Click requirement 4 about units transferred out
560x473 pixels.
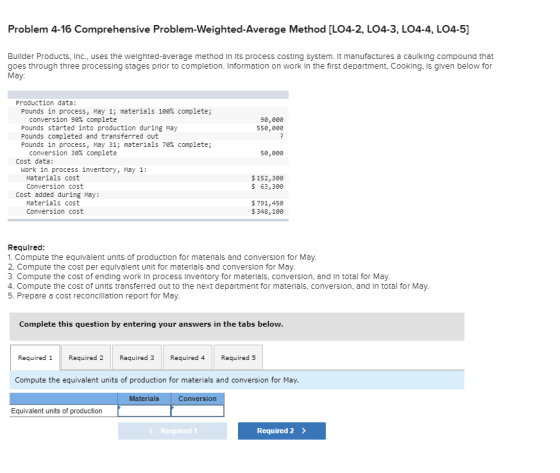click(219, 286)
